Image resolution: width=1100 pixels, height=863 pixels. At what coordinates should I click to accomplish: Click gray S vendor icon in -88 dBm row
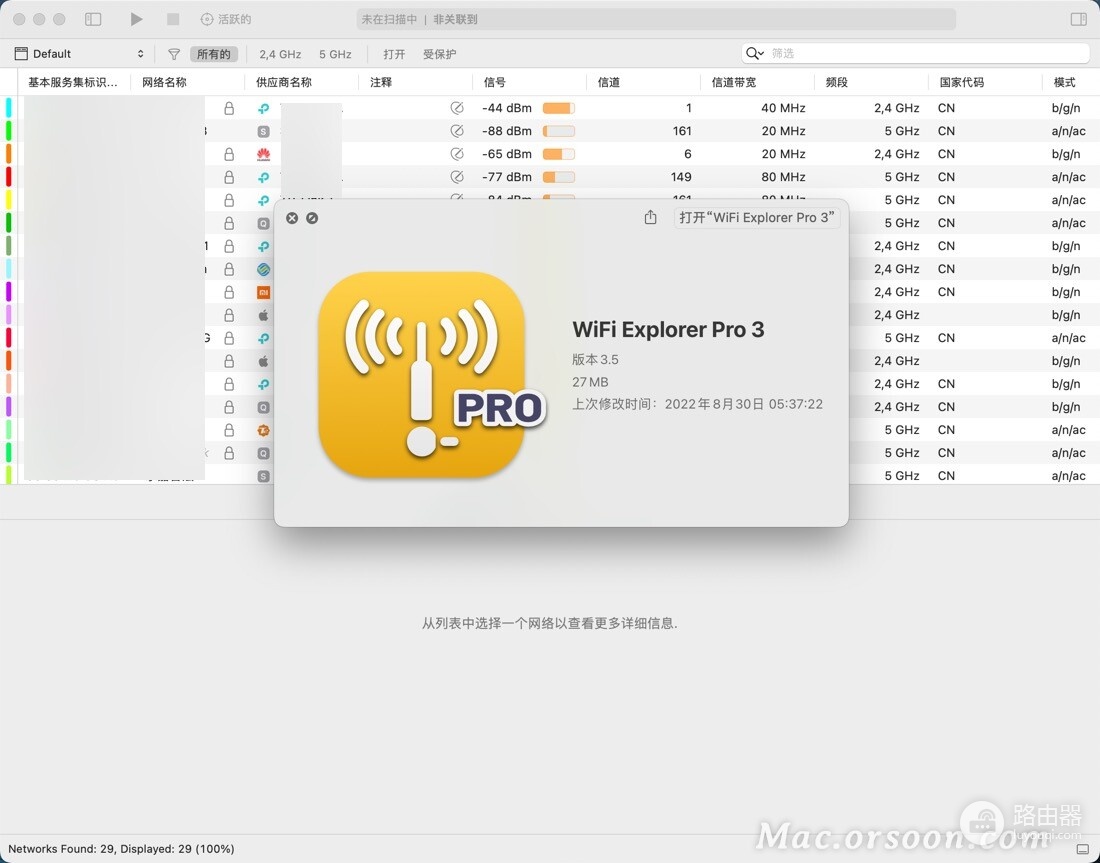[x=263, y=131]
